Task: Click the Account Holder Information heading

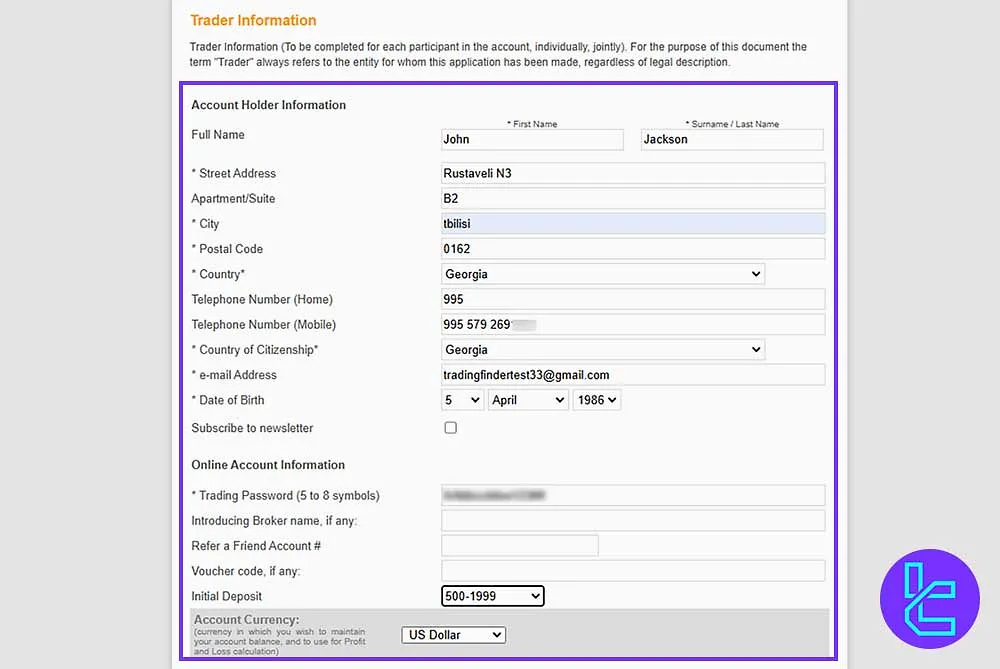Action: coord(268,105)
